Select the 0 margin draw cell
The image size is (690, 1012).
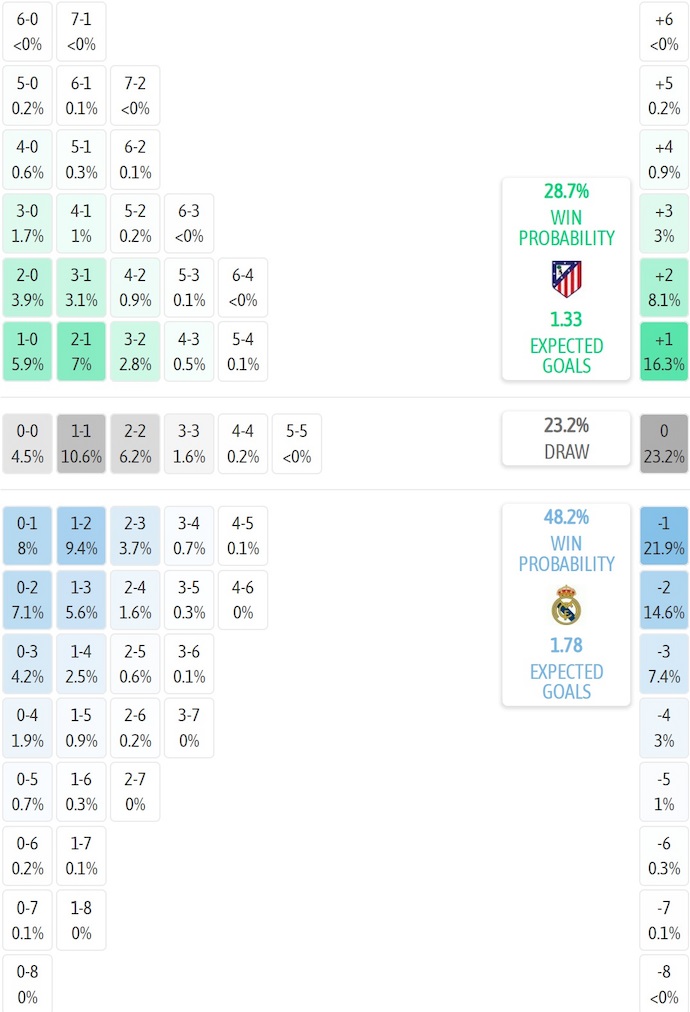664,443
